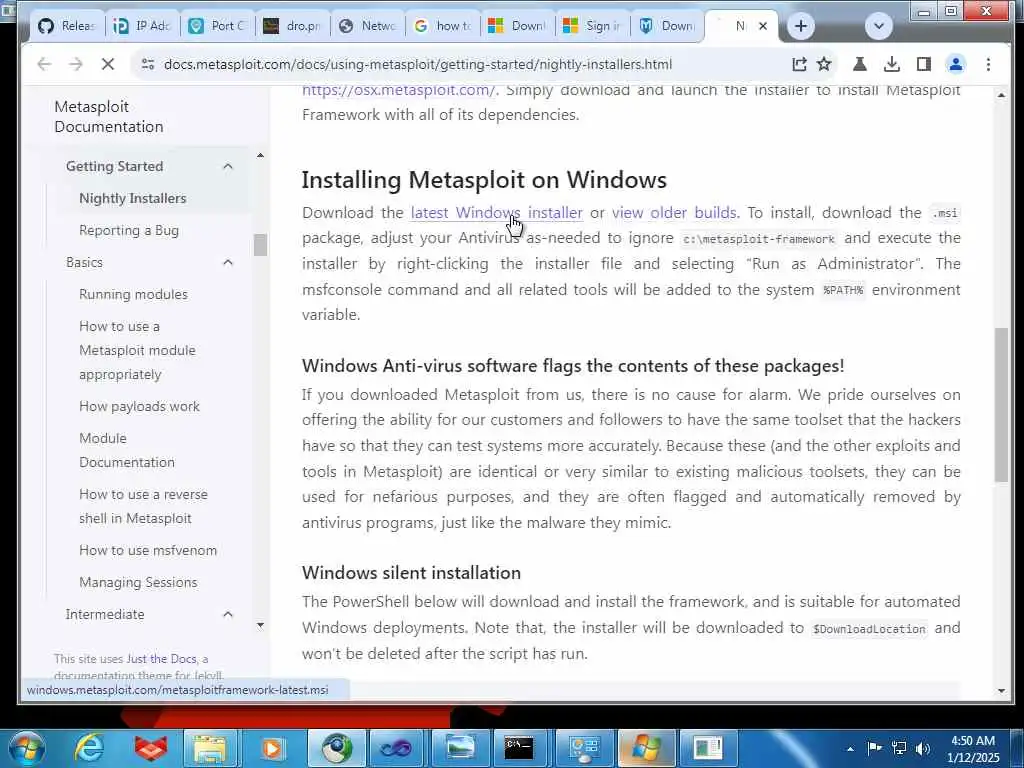Image resolution: width=1024 pixels, height=768 pixels.
Task: Click the Windows silent installation heading
Action: click(x=411, y=573)
